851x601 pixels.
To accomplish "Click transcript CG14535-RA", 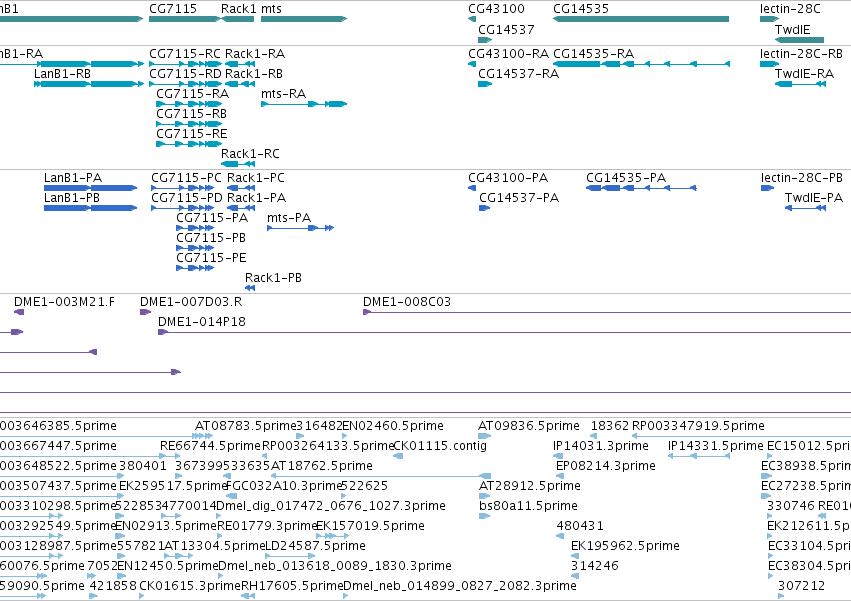I will coord(593,54).
